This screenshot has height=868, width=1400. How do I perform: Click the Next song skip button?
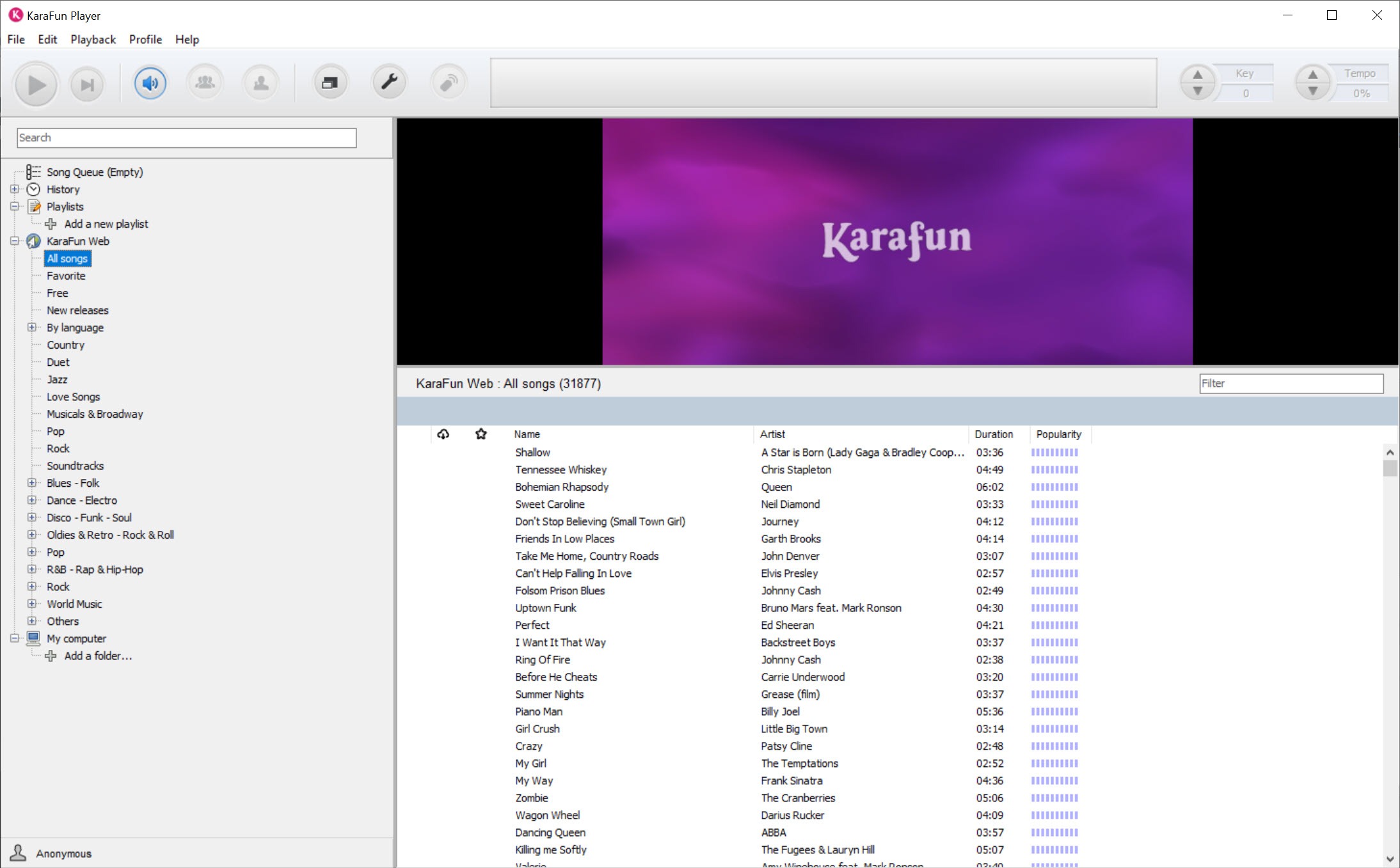point(87,84)
